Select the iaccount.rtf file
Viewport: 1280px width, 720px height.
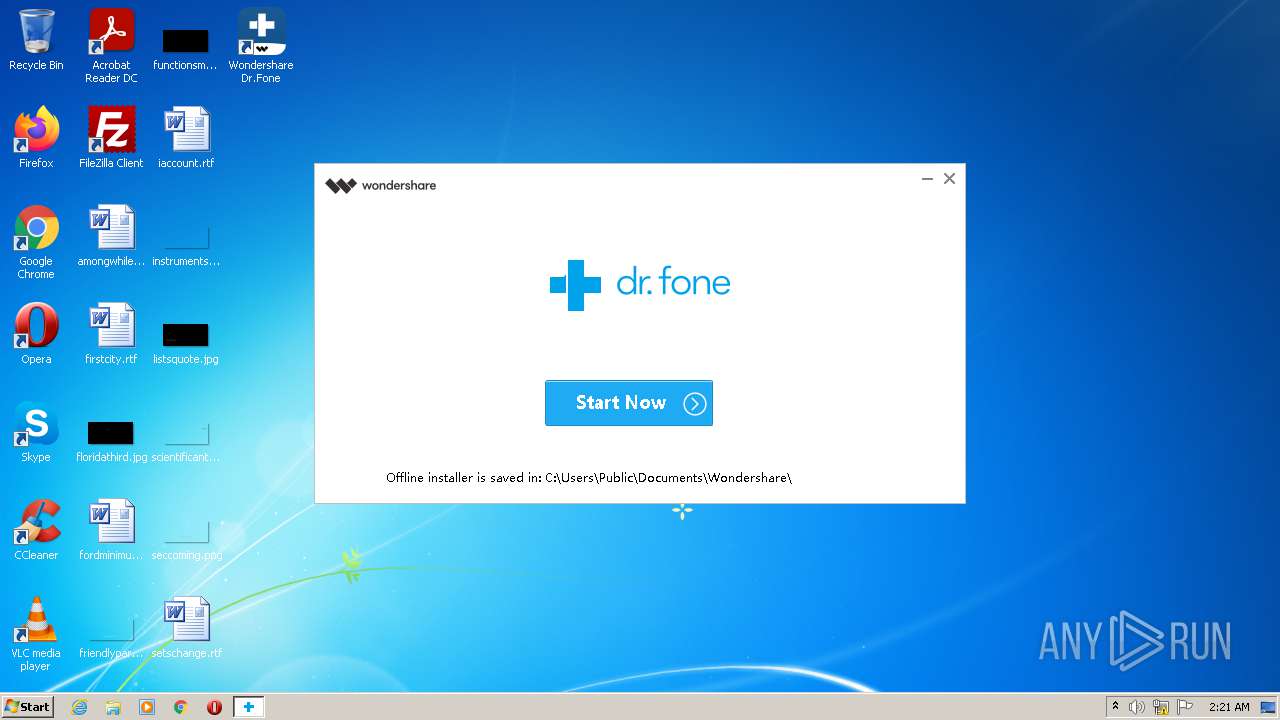coord(186,138)
